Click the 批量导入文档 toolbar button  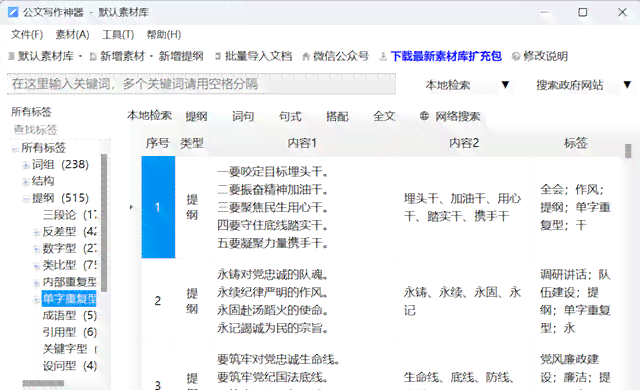tap(254, 56)
